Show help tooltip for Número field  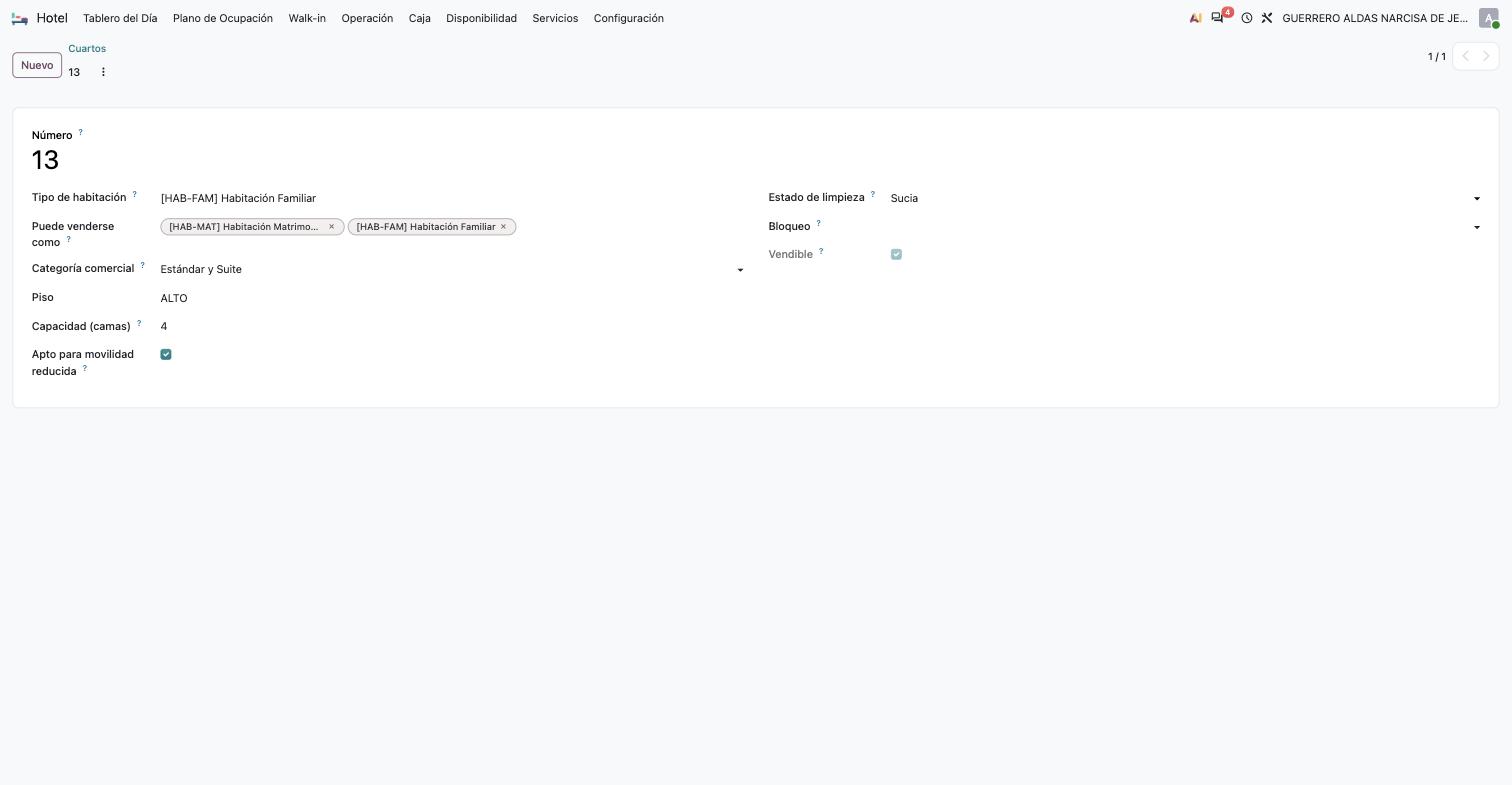(x=80, y=132)
